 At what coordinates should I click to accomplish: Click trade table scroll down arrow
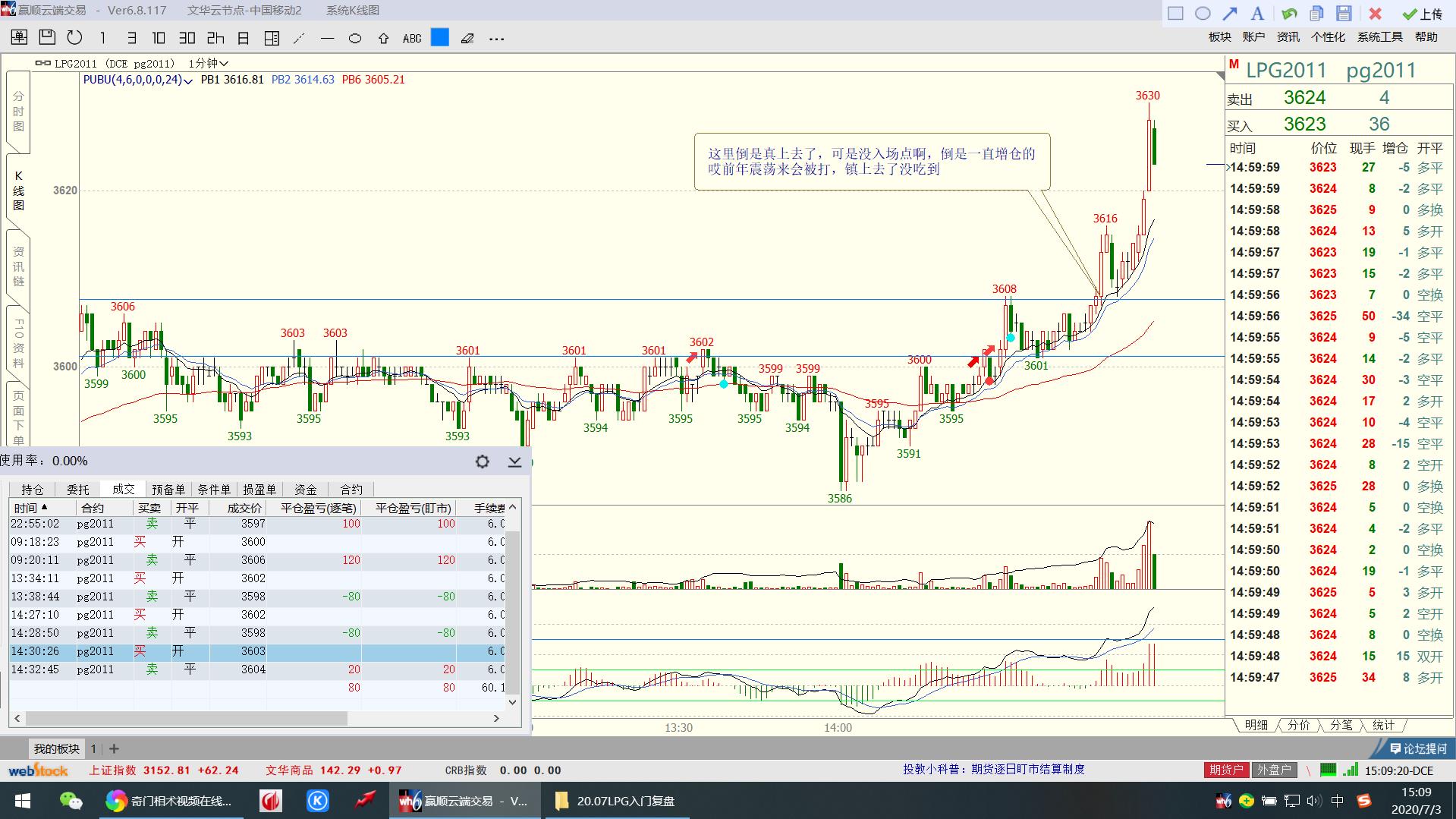pyautogui.click(x=513, y=702)
